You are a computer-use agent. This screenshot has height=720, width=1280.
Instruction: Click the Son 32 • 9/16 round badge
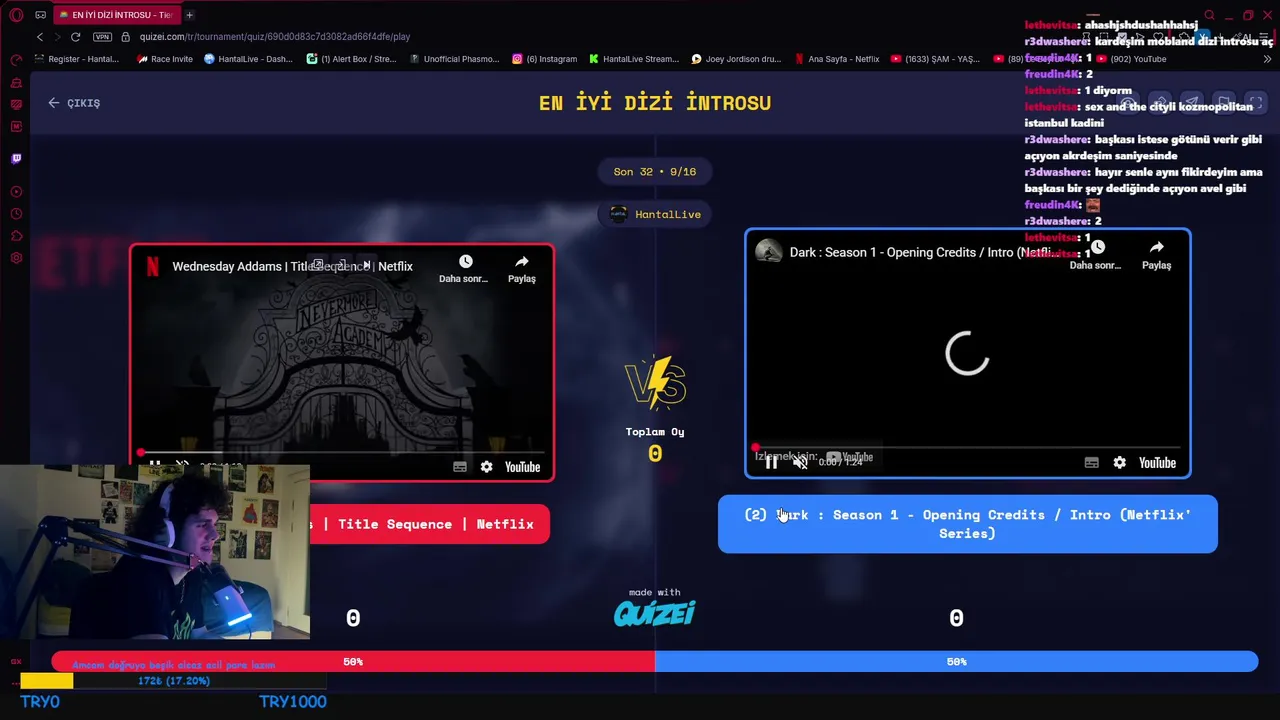click(655, 172)
